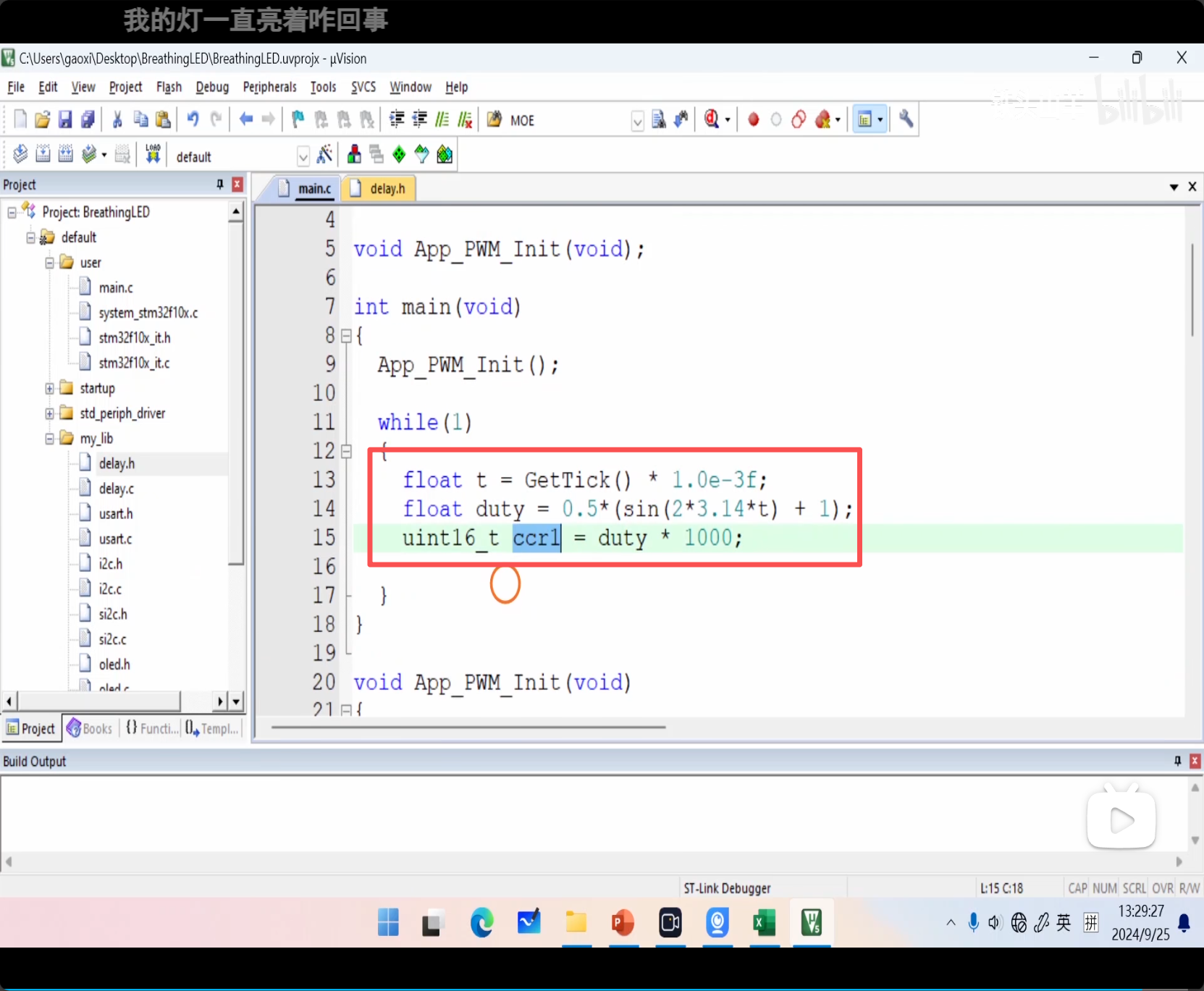Open the Debug menu

point(212,87)
